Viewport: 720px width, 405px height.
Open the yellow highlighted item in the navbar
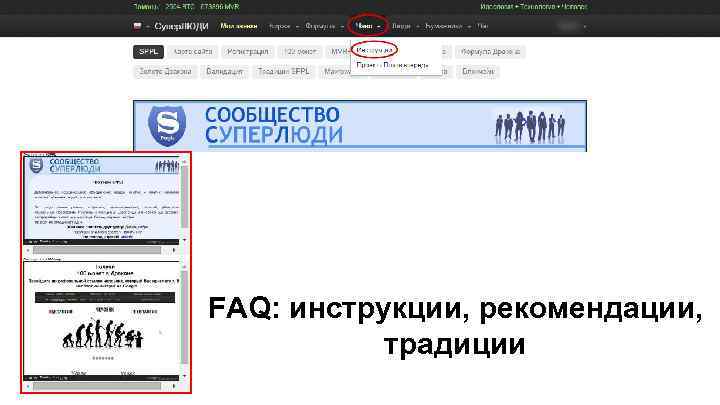point(239,26)
